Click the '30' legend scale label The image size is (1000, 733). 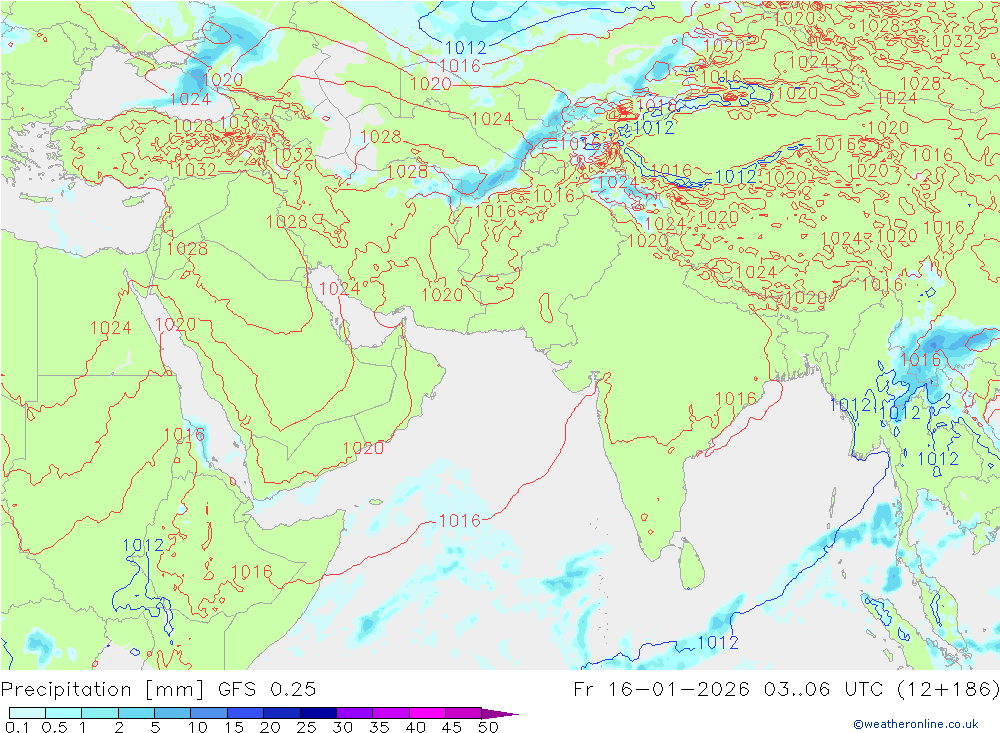point(342,727)
